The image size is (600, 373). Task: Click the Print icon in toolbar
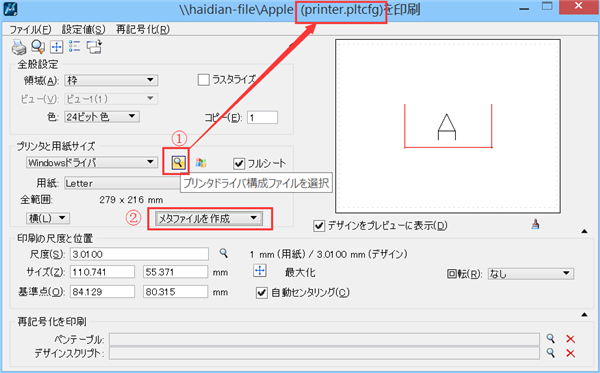click(x=18, y=47)
